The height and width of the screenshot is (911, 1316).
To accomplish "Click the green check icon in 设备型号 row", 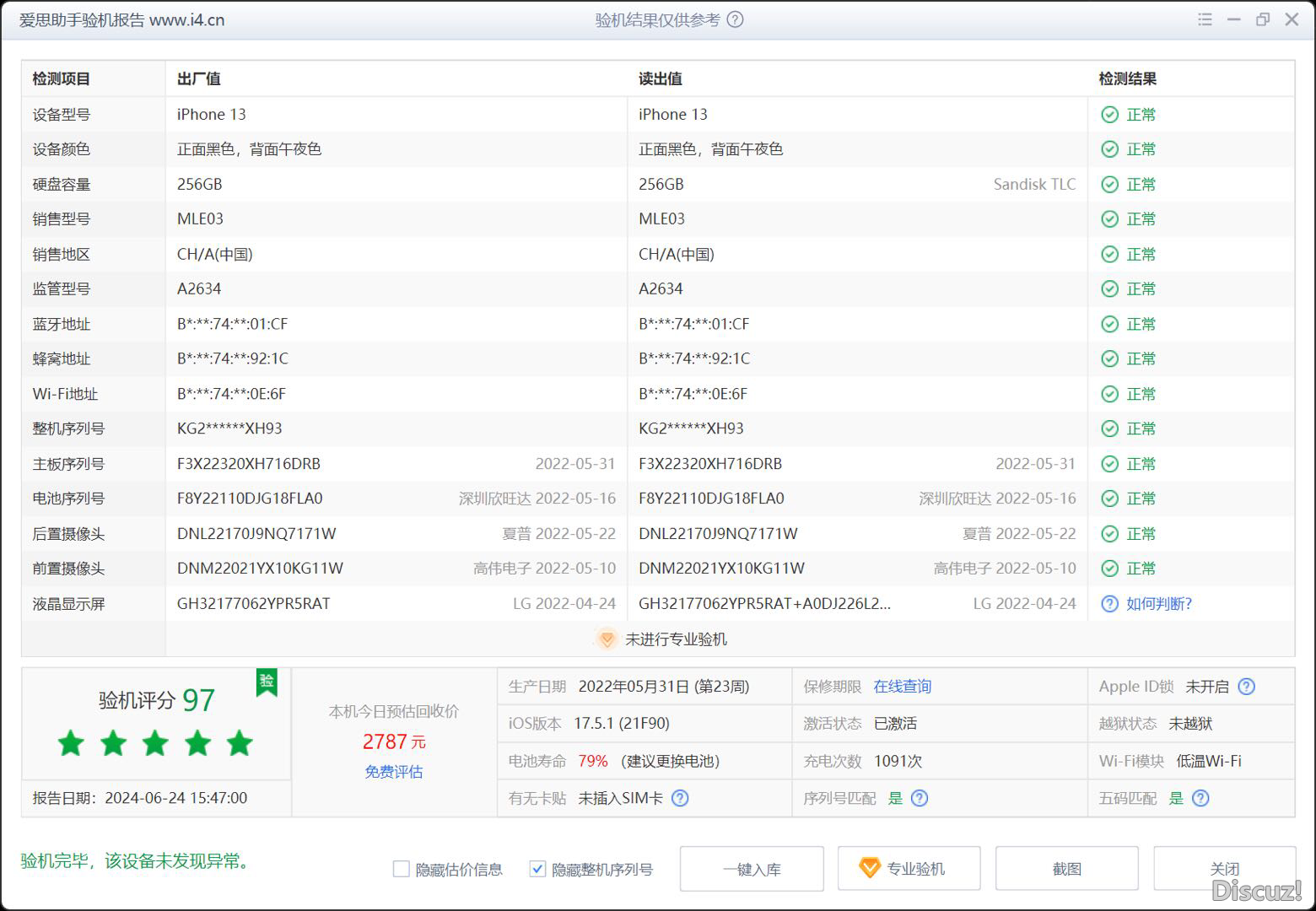I will (1109, 115).
